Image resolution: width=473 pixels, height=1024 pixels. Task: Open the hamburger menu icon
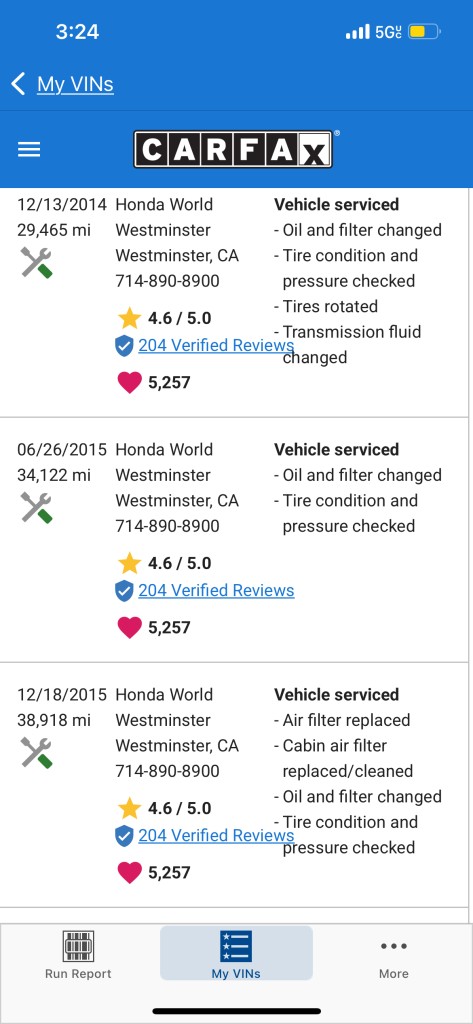point(29,150)
